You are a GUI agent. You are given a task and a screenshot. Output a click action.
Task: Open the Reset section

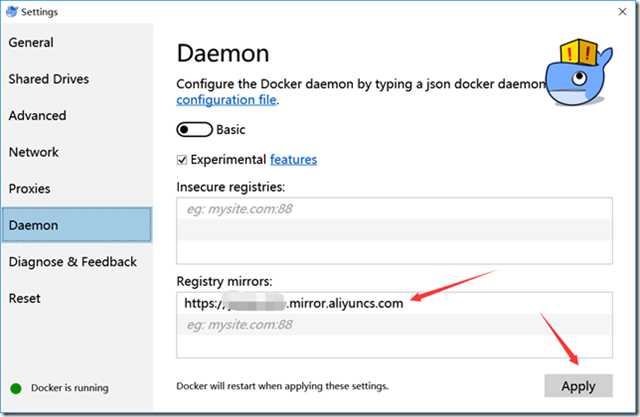point(24,298)
